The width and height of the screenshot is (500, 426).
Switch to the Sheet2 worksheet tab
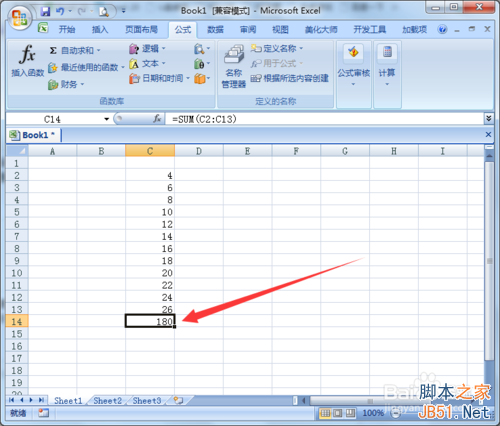(x=107, y=400)
